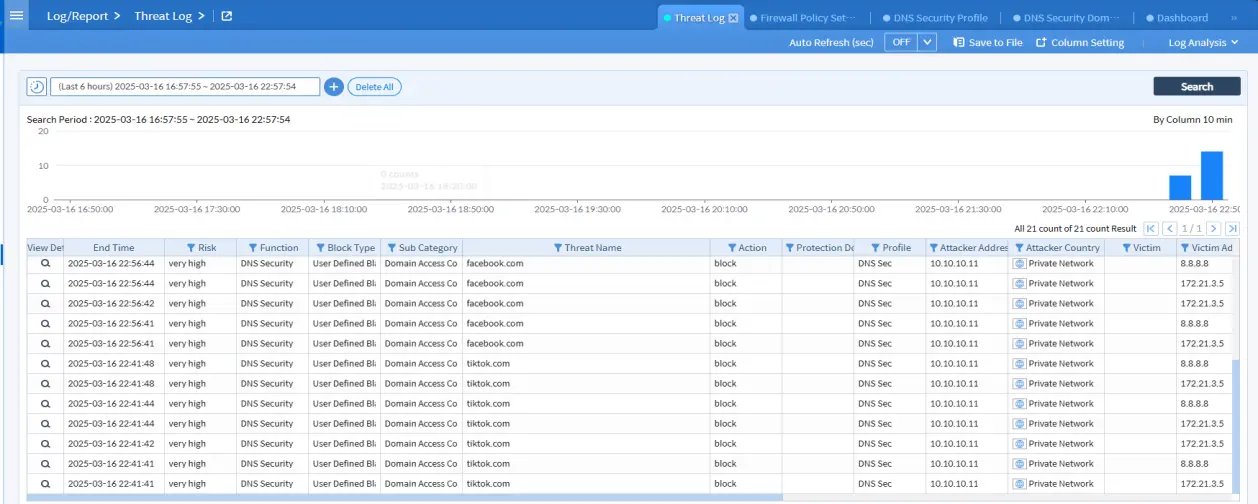View details of 22:41:42 tiktok.com log
The height and width of the screenshot is (504, 1258).
coord(45,444)
